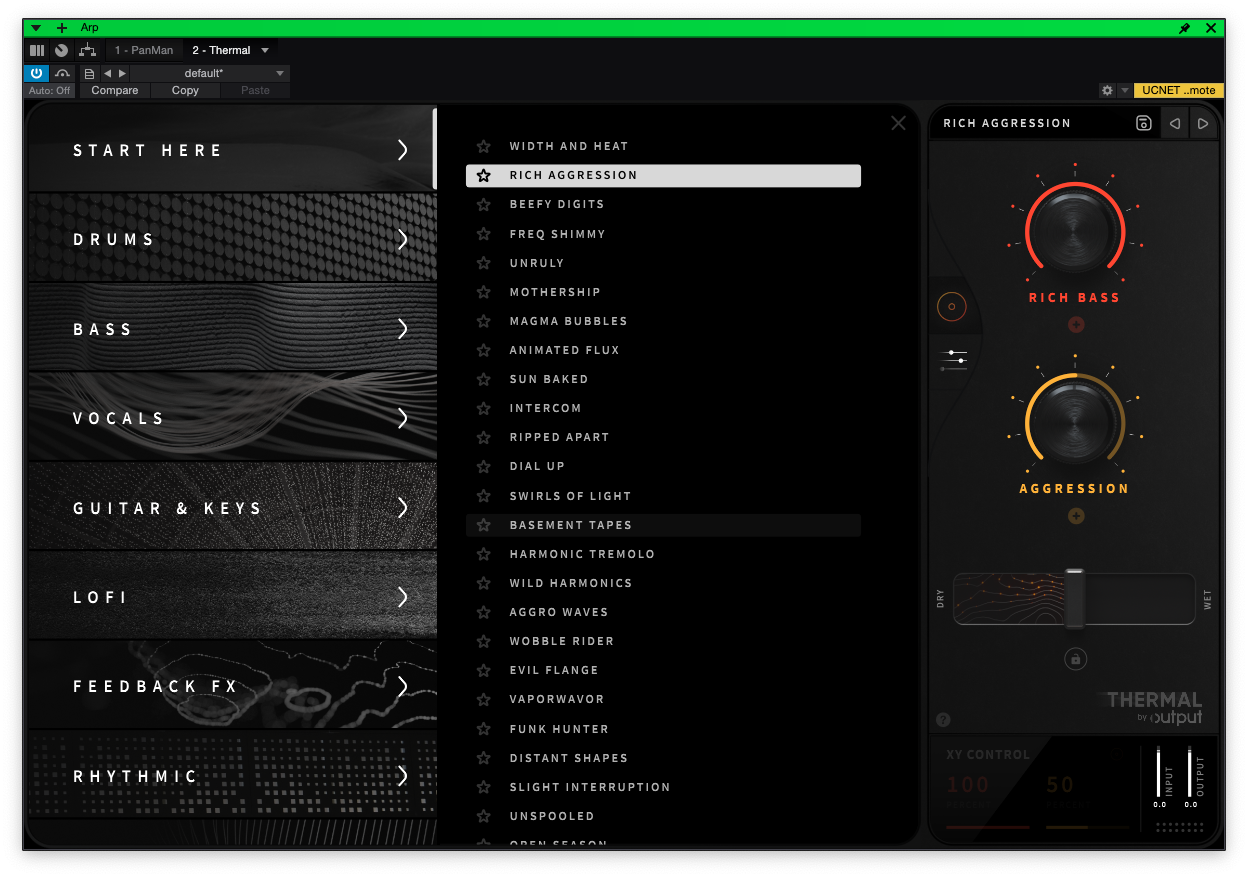This screenshot has height=877, width=1248.
Task: Switch to the macro circle view icon
Action: click(x=952, y=307)
